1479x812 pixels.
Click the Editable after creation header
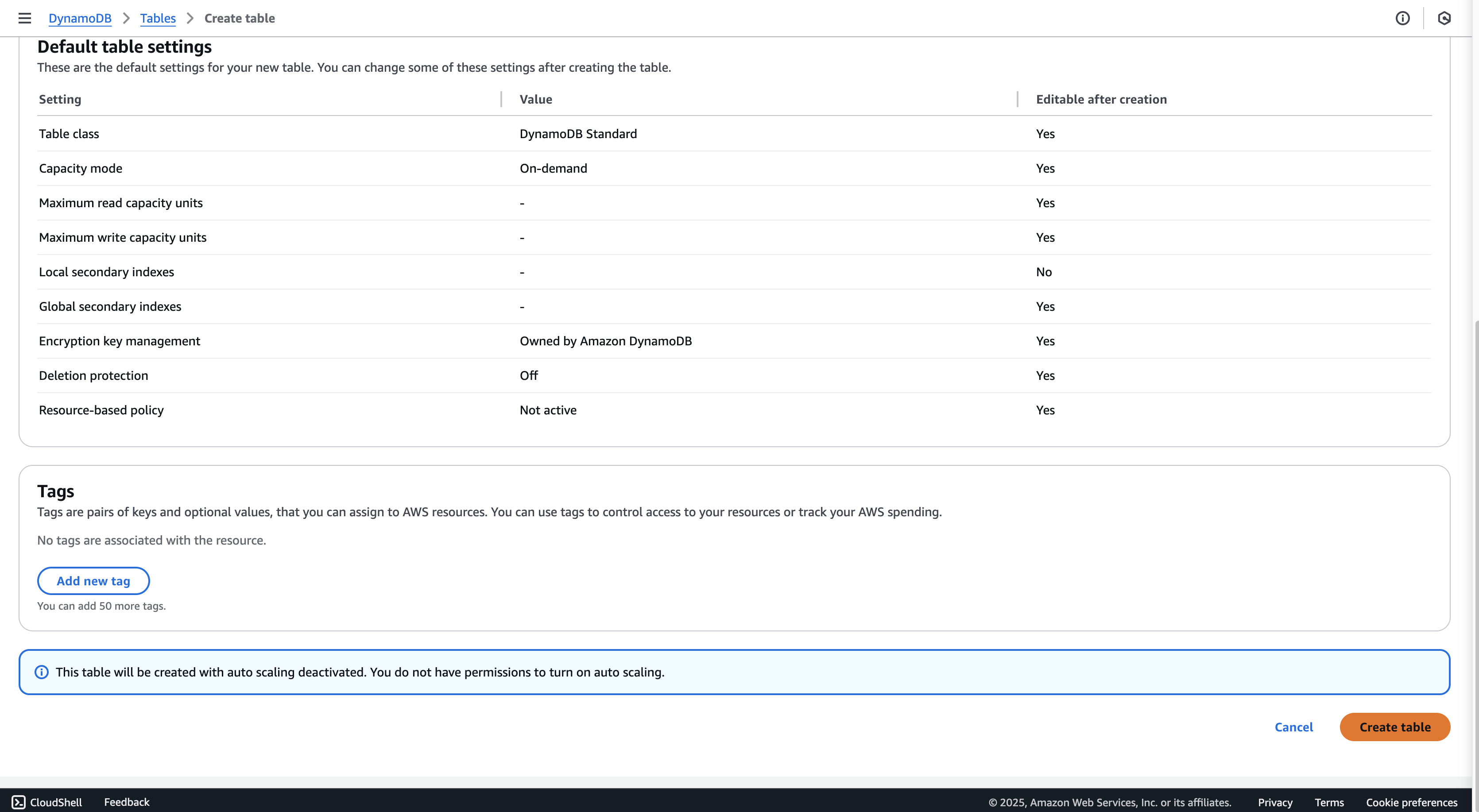tap(1101, 99)
